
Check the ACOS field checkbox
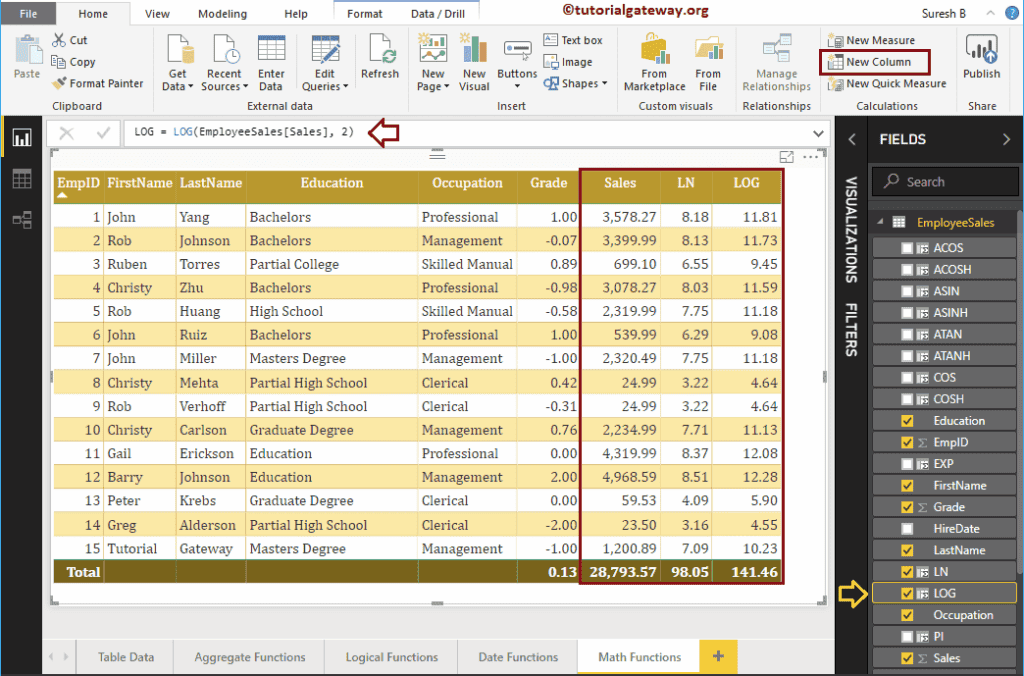[907, 248]
